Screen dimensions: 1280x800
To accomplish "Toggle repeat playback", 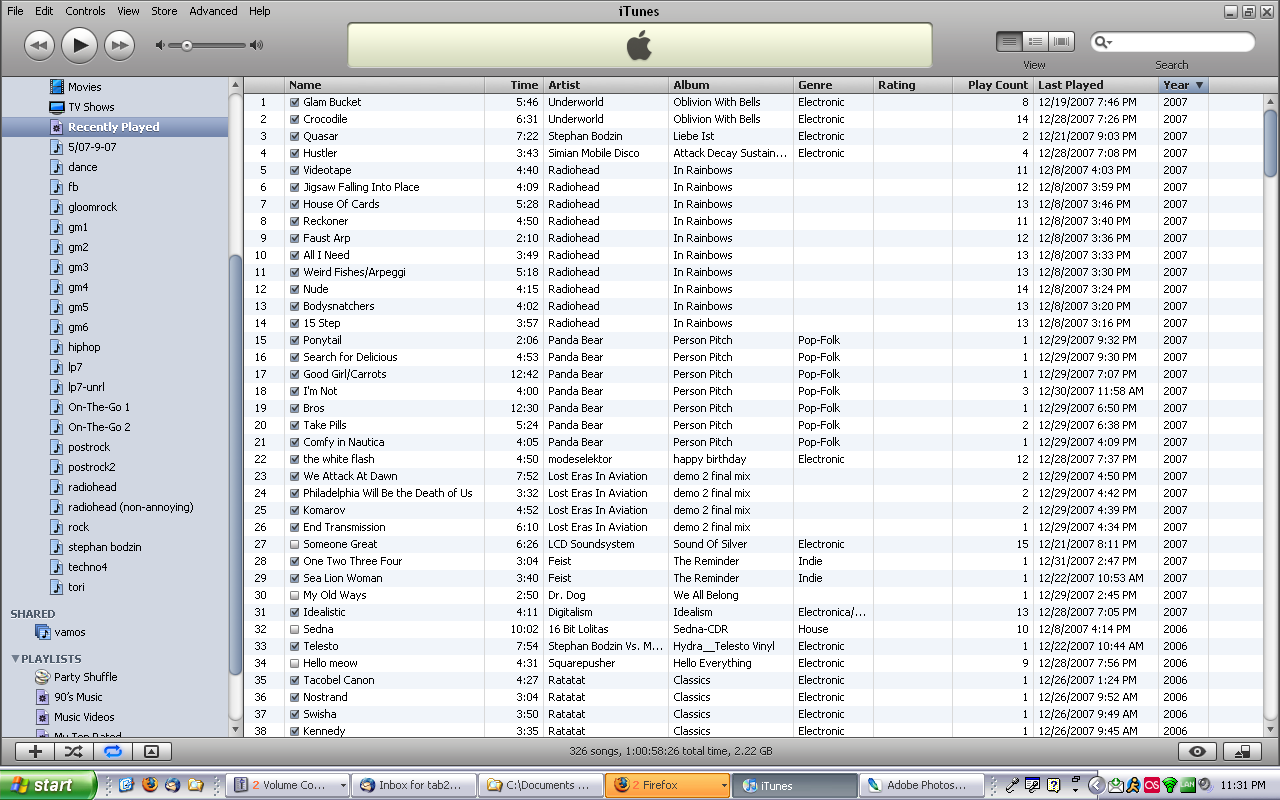I will (111, 751).
